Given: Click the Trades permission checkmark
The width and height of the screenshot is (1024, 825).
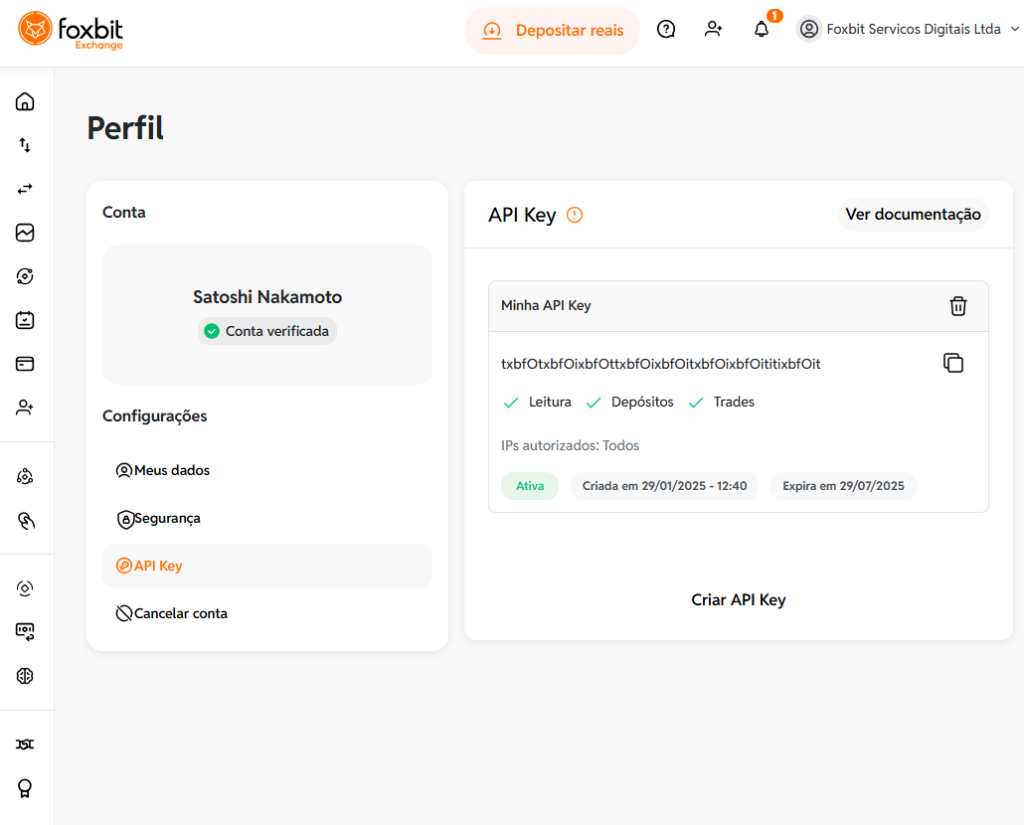Looking at the screenshot, I should [696, 402].
